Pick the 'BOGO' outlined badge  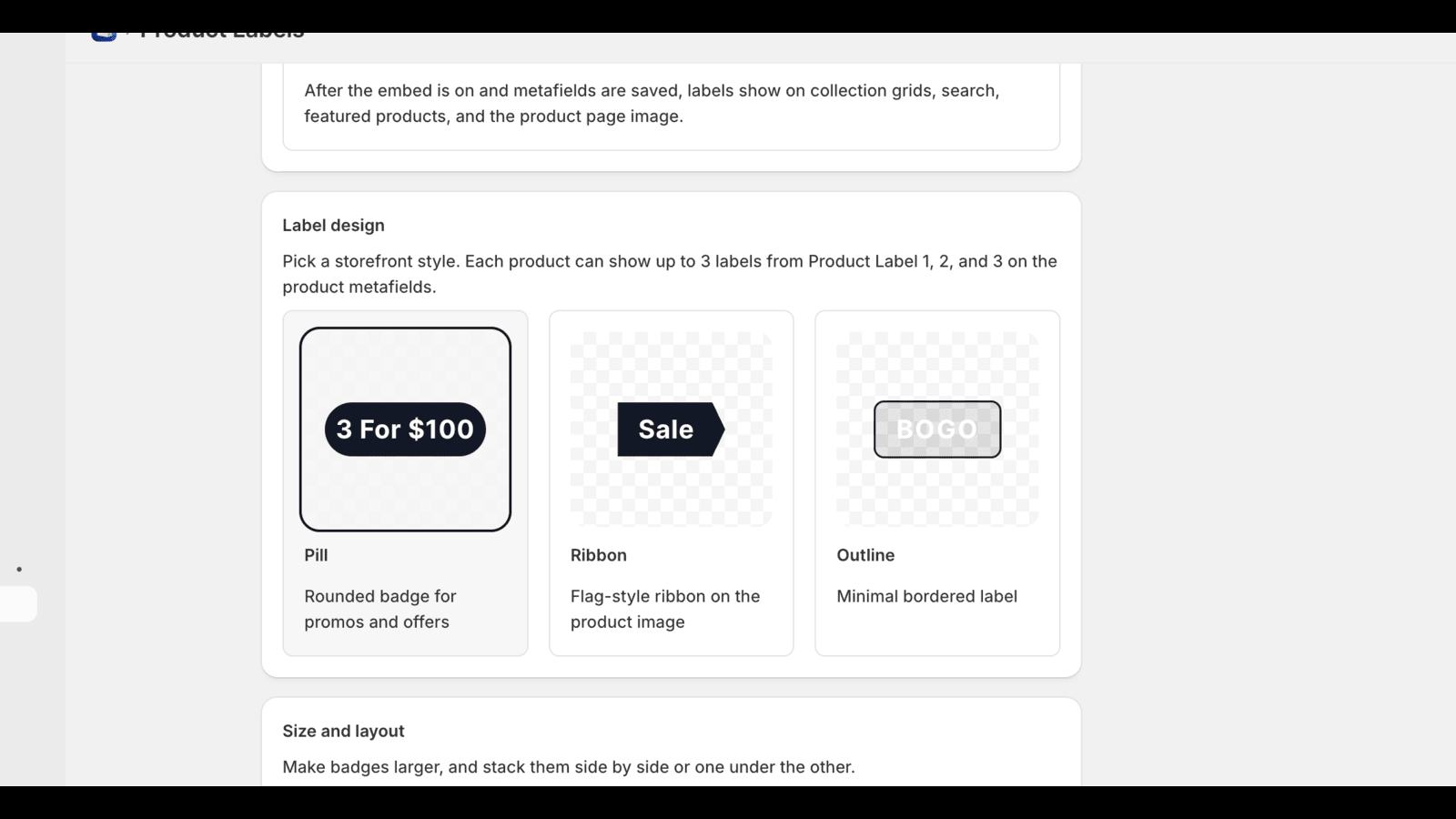coord(937,430)
